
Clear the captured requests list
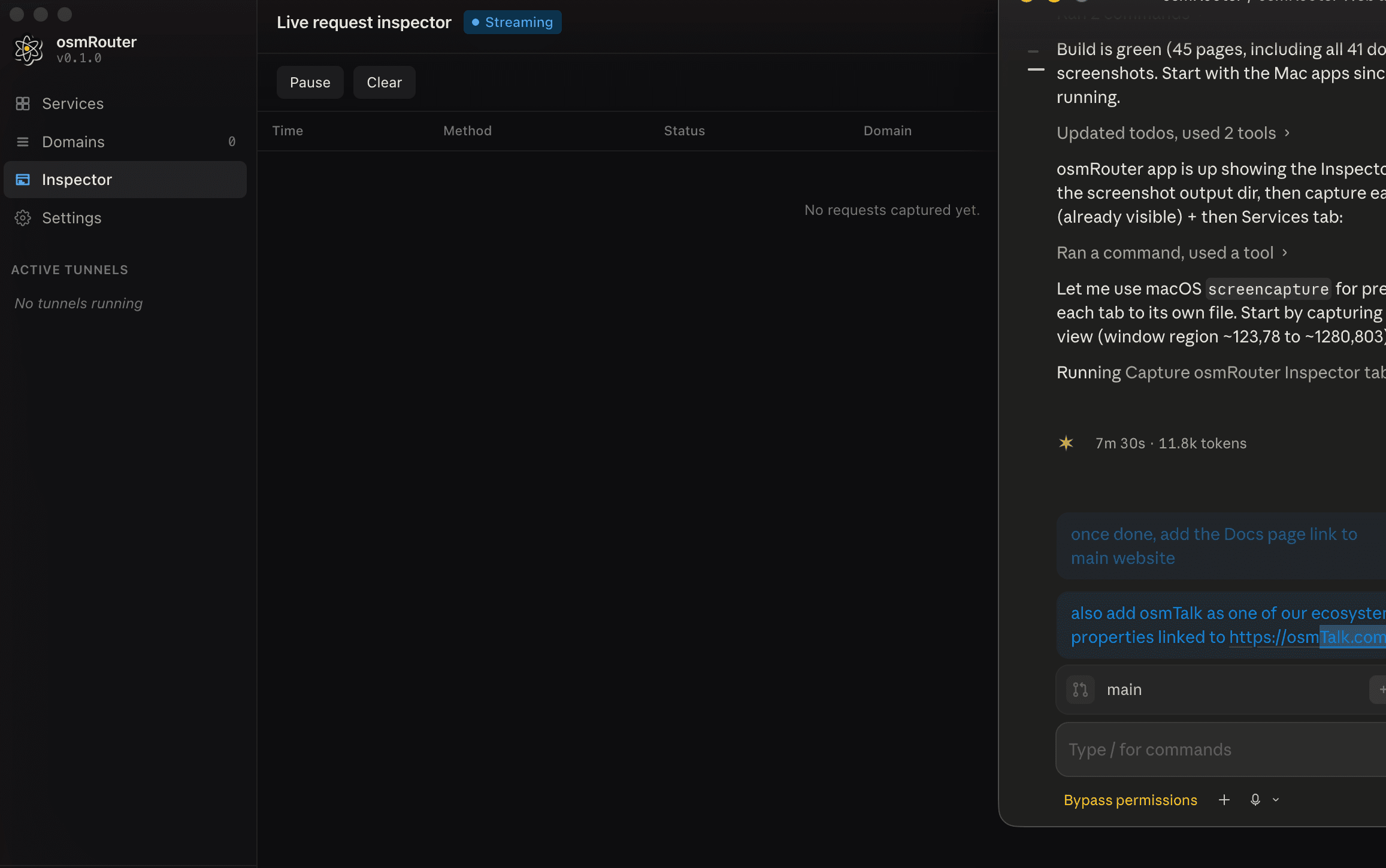(x=385, y=83)
